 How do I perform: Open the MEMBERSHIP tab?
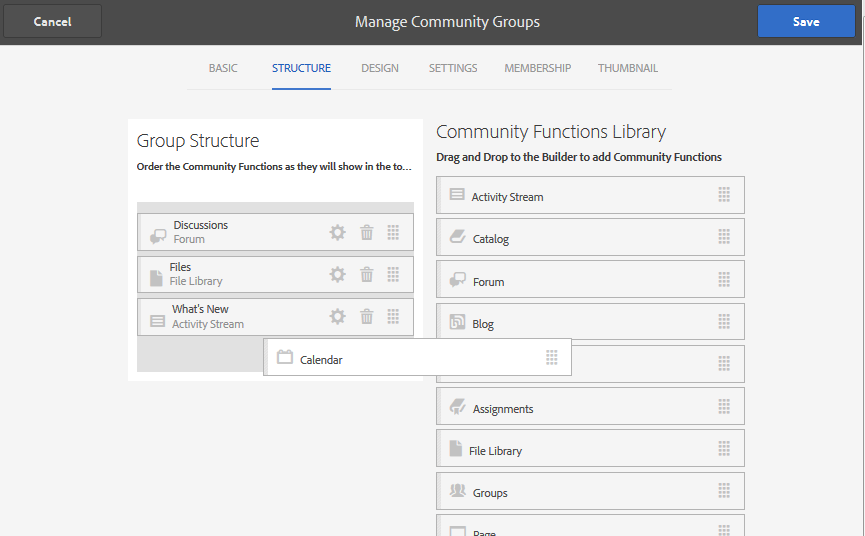pyautogui.click(x=537, y=68)
